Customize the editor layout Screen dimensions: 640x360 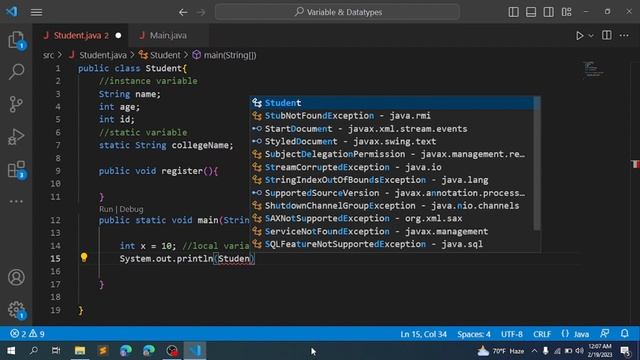click(x=567, y=12)
